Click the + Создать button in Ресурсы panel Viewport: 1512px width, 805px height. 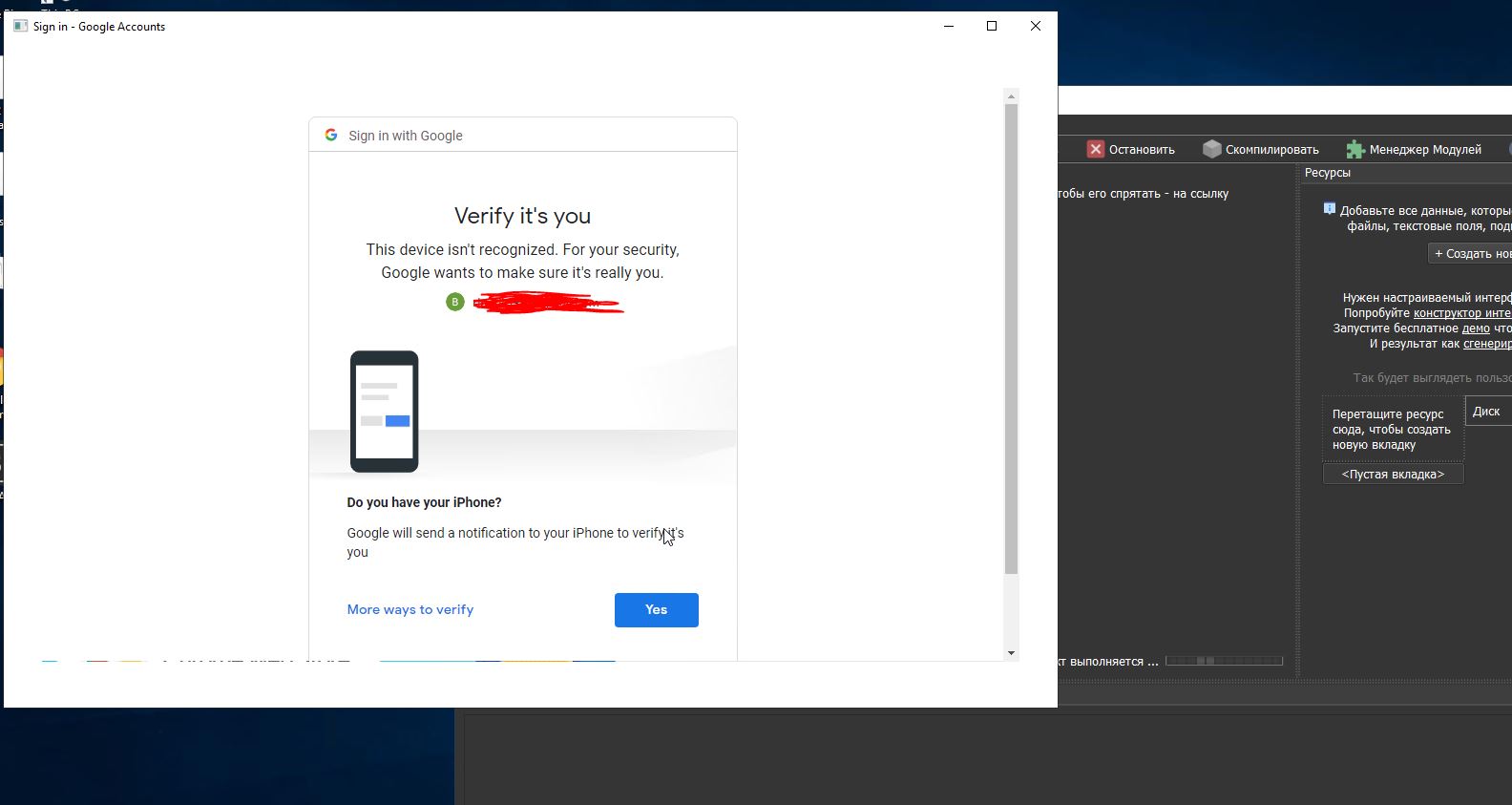[x=1470, y=253]
